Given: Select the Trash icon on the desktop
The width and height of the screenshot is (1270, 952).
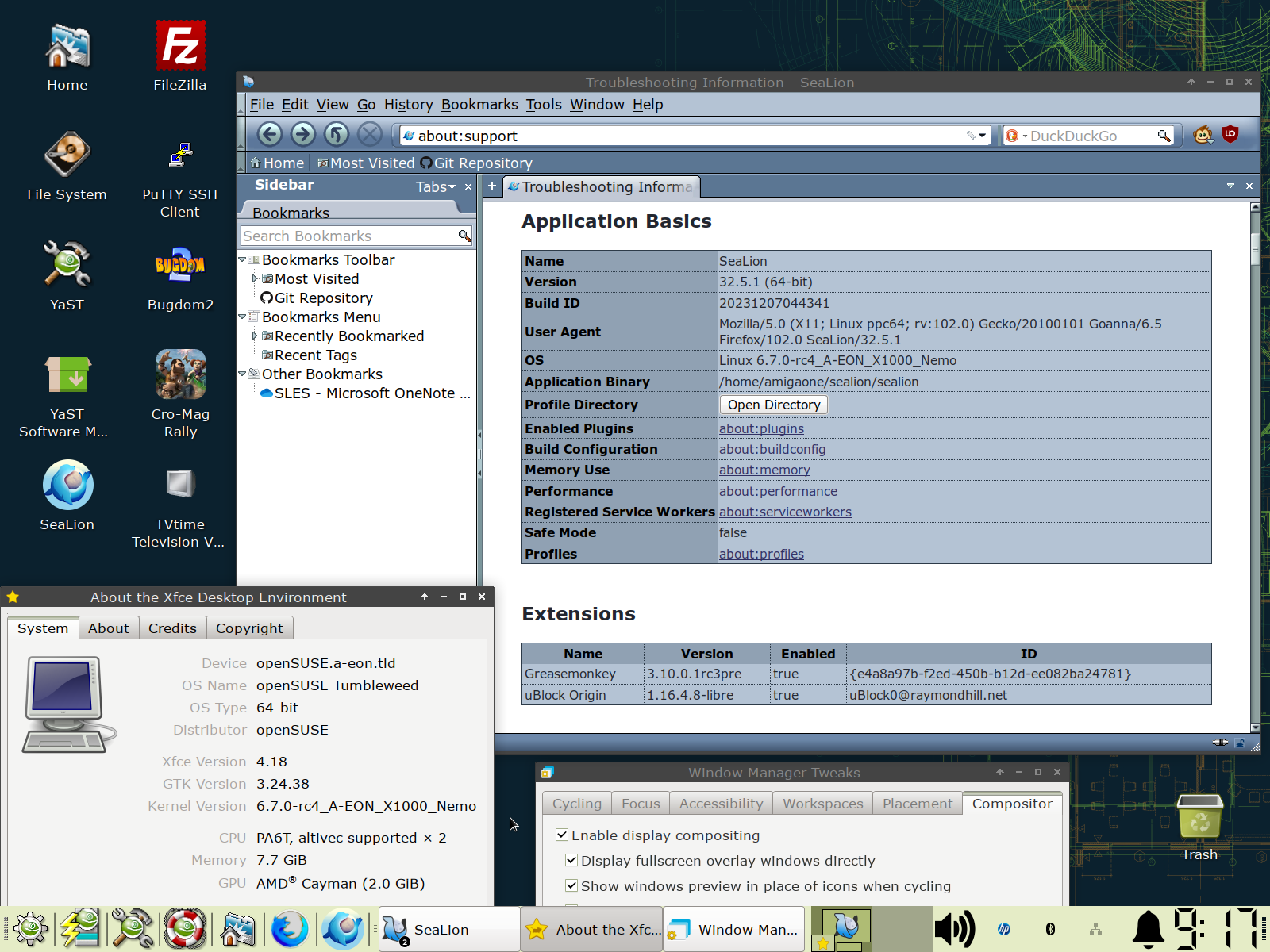Looking at the screenshot, I should pos(1199,827).
